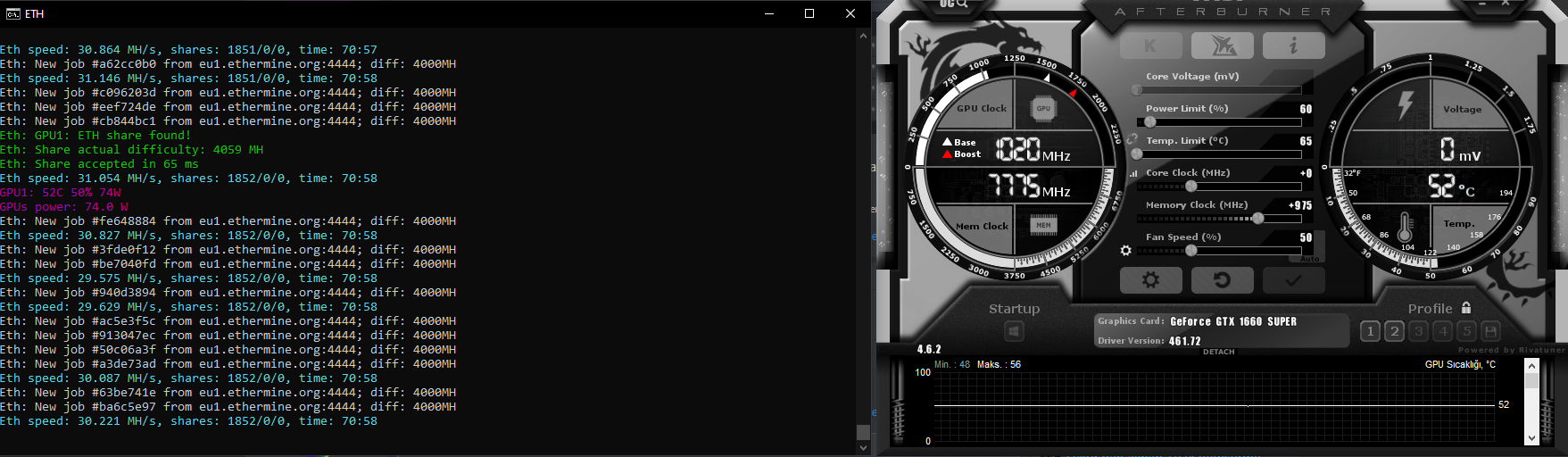1568x457 pixels.
Task: Click the lightning bolt voltage icon
Action: (1406, 104)
